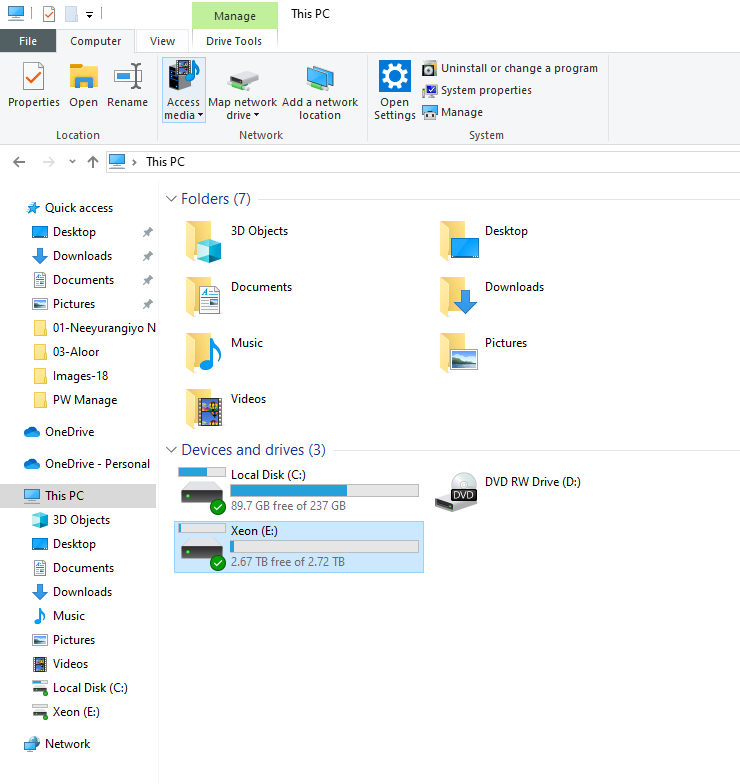The width and height of the screenshot is (740, 784).
Task: Select the Videos folder icon
Action: [x=204, y=410]
